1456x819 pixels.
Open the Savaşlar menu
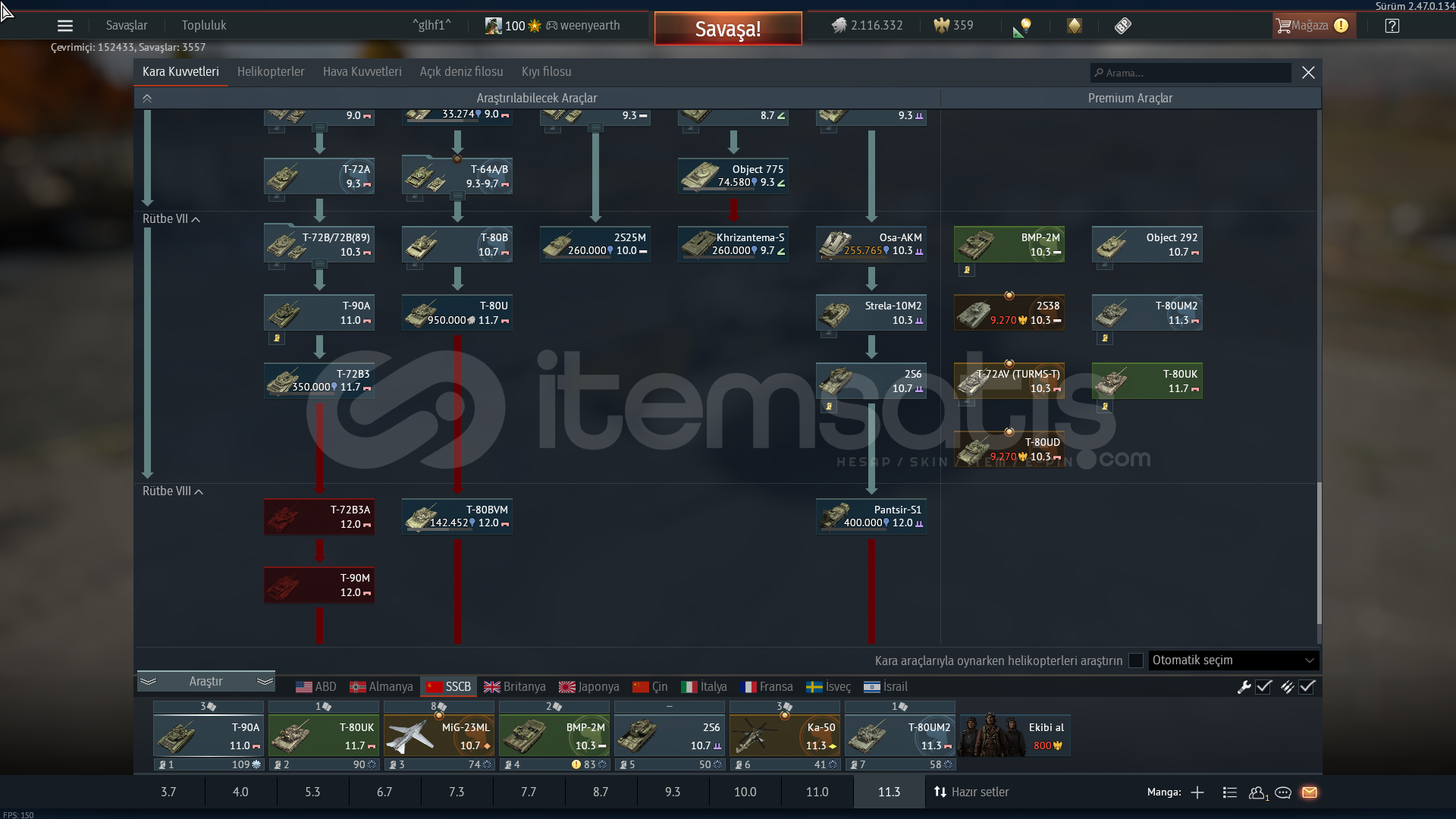[x=127, y=26]
